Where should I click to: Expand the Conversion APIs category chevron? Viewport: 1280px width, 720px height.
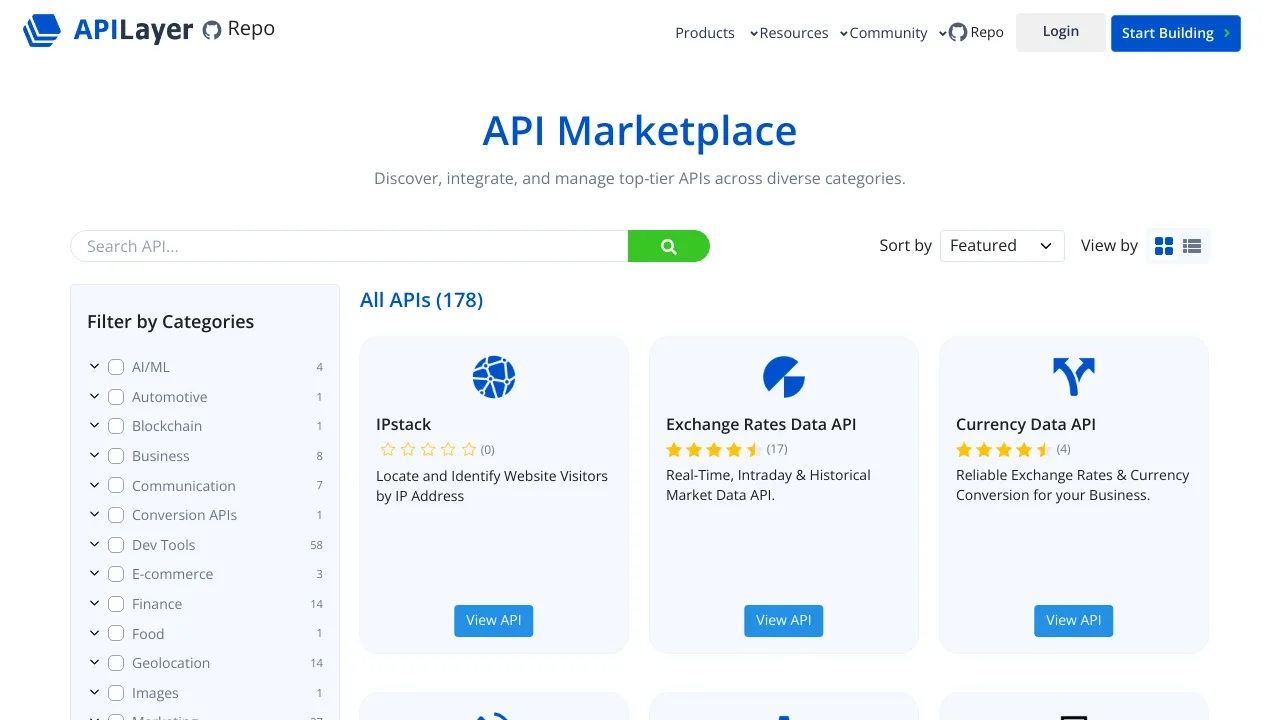94,514
